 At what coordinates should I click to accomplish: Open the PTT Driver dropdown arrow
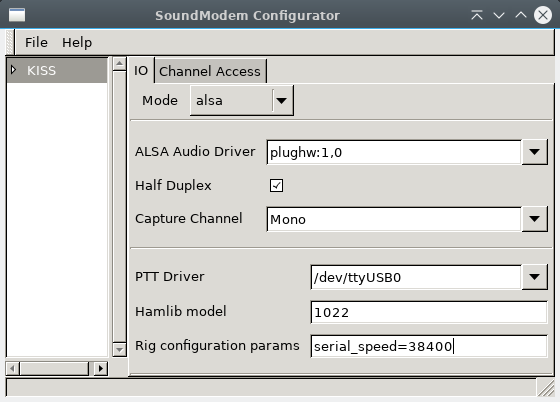[534, 277]
